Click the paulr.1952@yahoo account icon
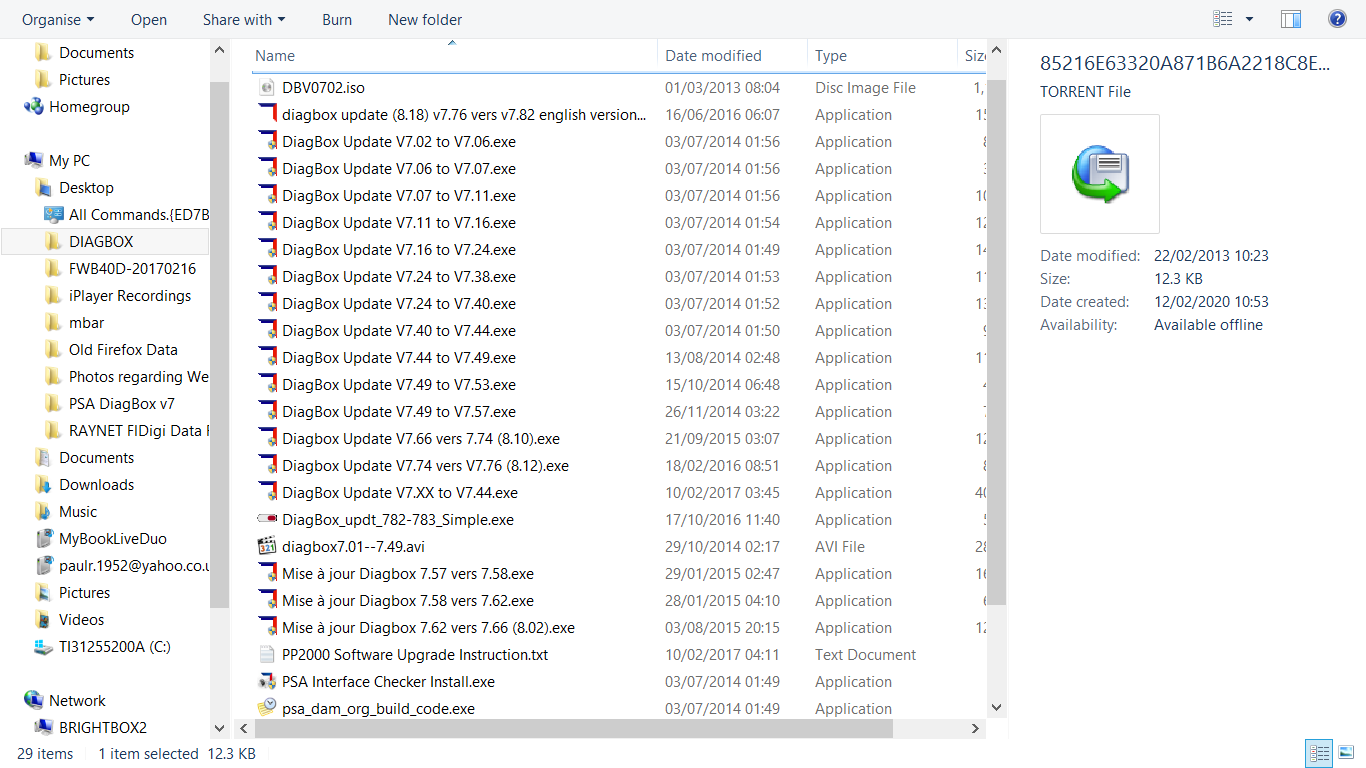This screenshot has height=768, width=1366. click(44, 566)
